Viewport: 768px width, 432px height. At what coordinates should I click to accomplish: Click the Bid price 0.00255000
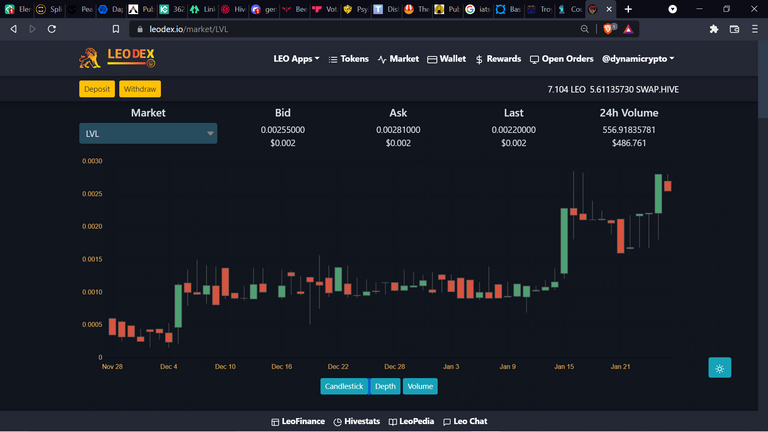283,130
